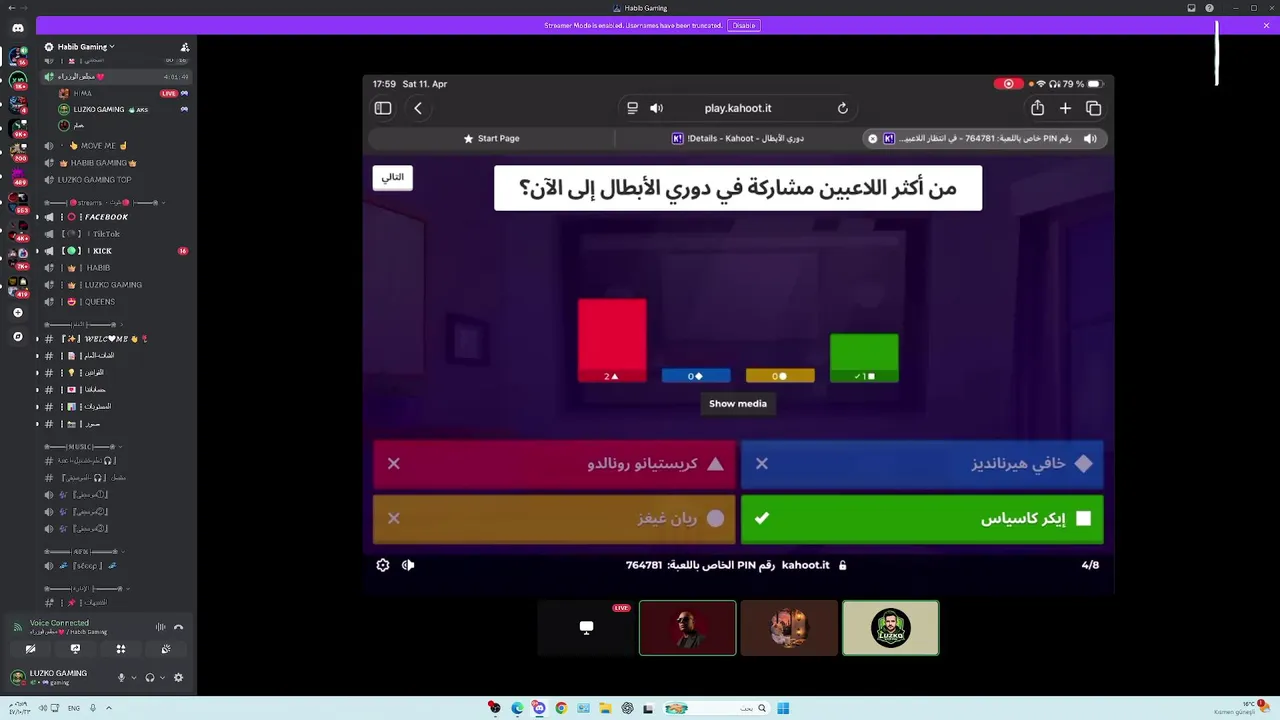
Task: Open microphone input options arrow
Action: [134, 678]
